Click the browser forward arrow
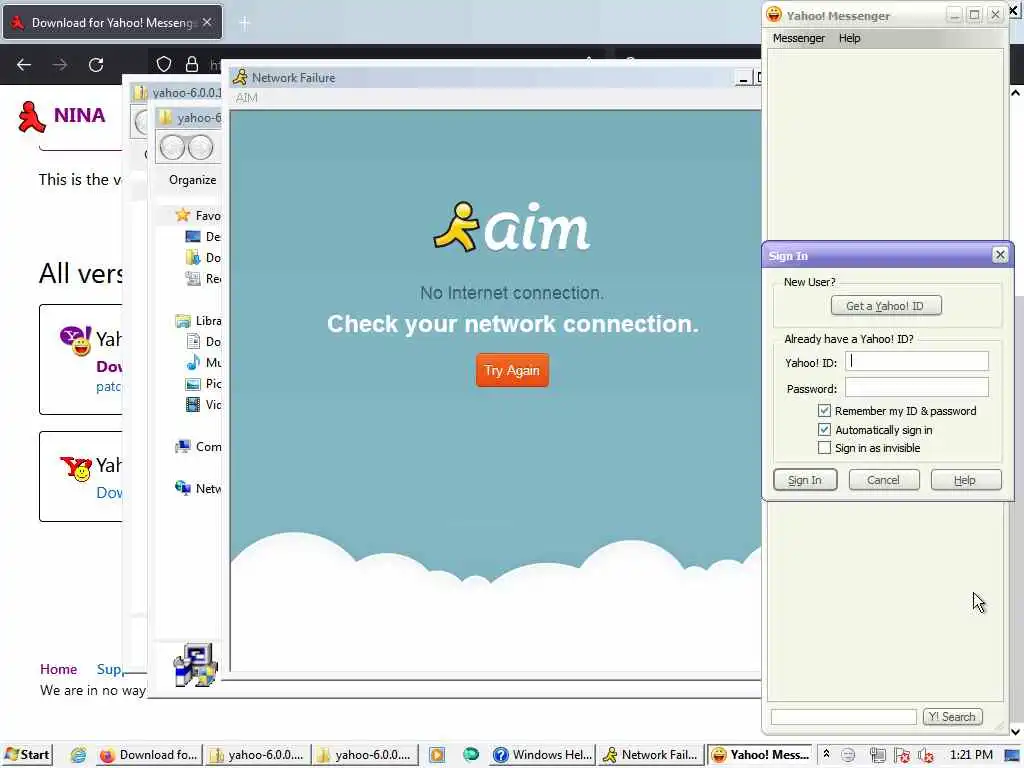Viewport: 1024px width, 768px height. (60, 65)
